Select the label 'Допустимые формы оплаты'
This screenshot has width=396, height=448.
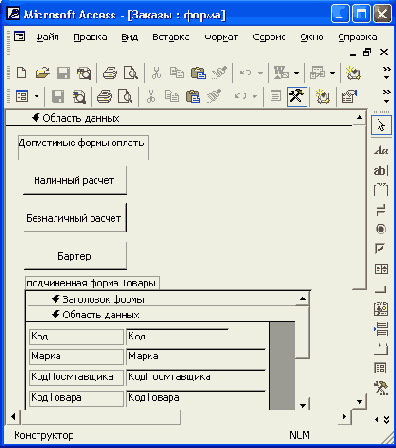[83, 147]
